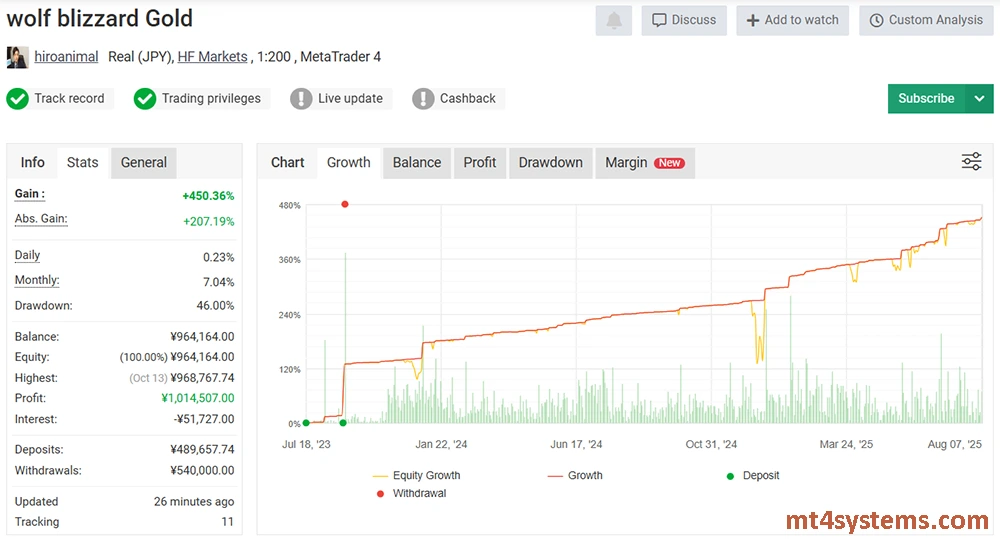Click the red withdrawal marker on chart

click(x=345, y=204)
